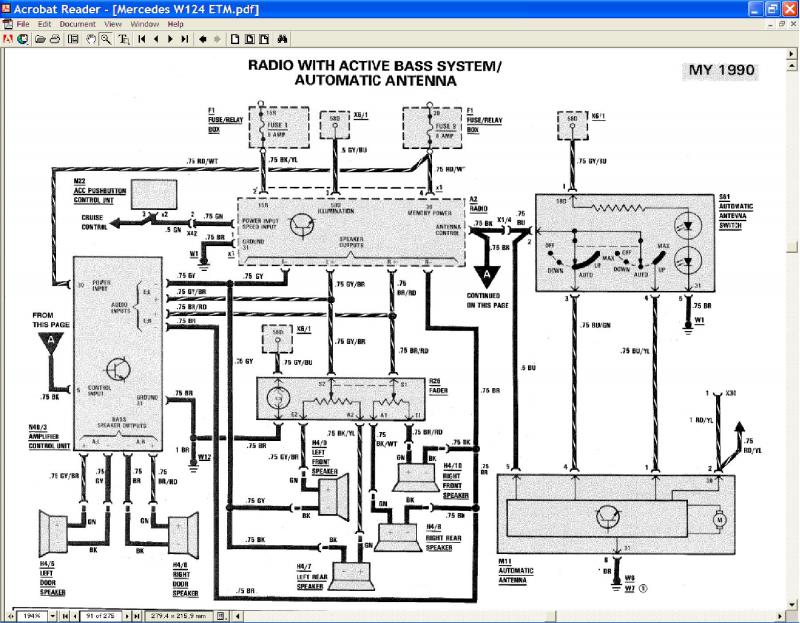This screenshot has height=623, width=800.
Task: Click the 'AUTOMATIC ANTENNA' title line
Action: coord(376,81)
